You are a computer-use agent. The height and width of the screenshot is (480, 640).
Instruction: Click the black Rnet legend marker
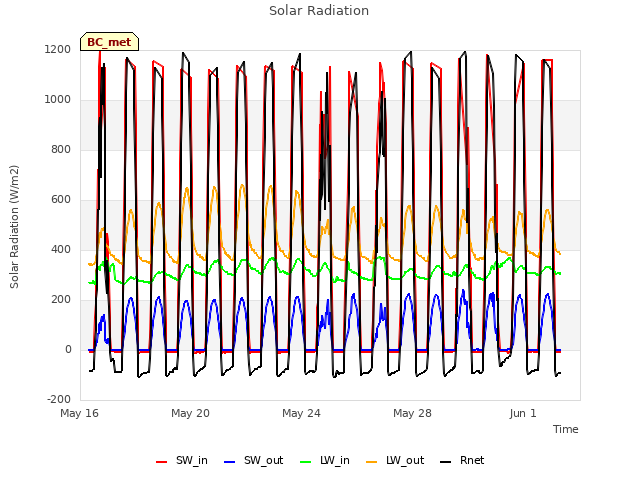click(446, 462)
